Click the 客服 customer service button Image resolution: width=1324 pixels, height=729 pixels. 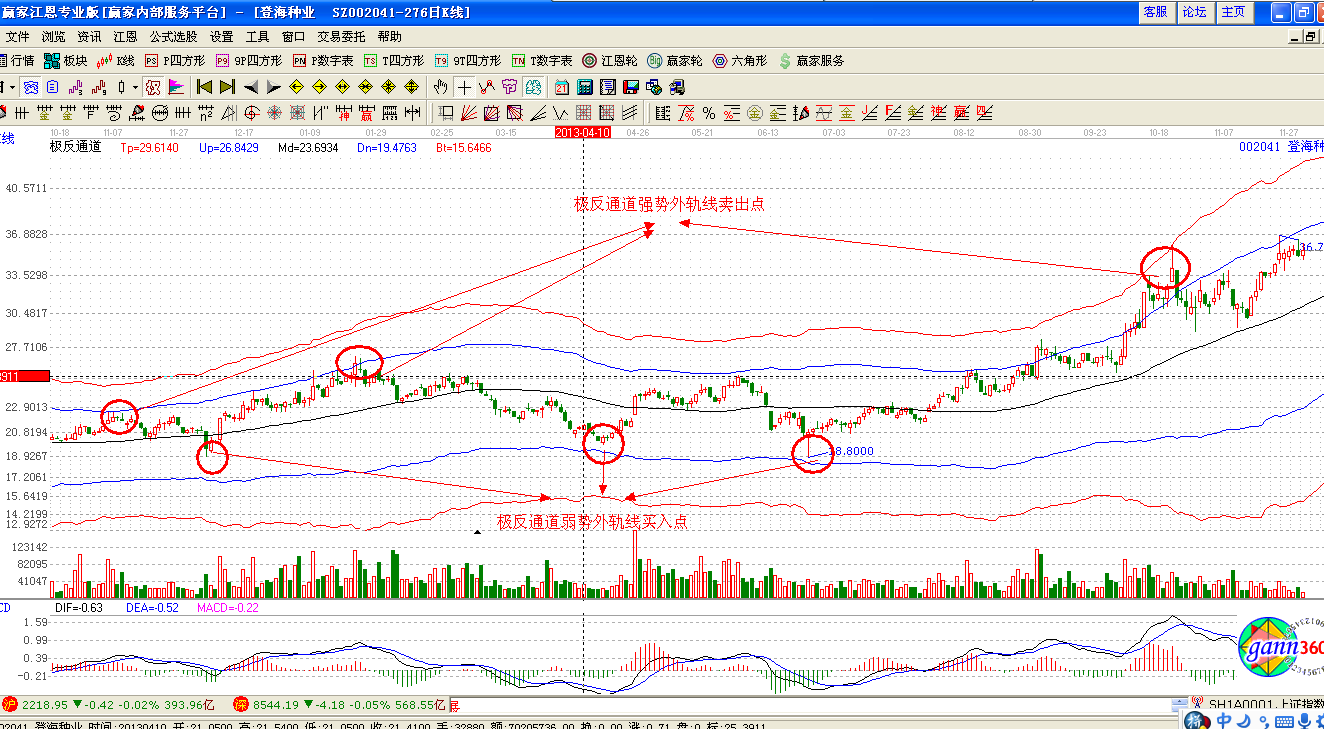point(1156,12)
